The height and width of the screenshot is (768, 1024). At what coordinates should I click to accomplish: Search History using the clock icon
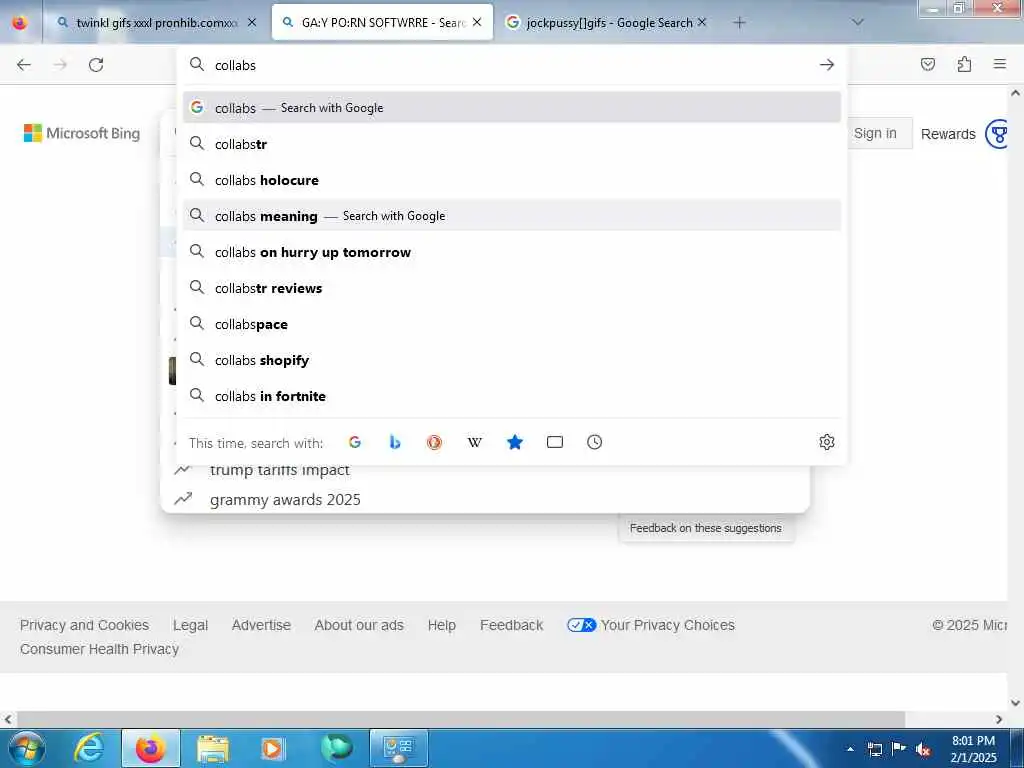594,442
